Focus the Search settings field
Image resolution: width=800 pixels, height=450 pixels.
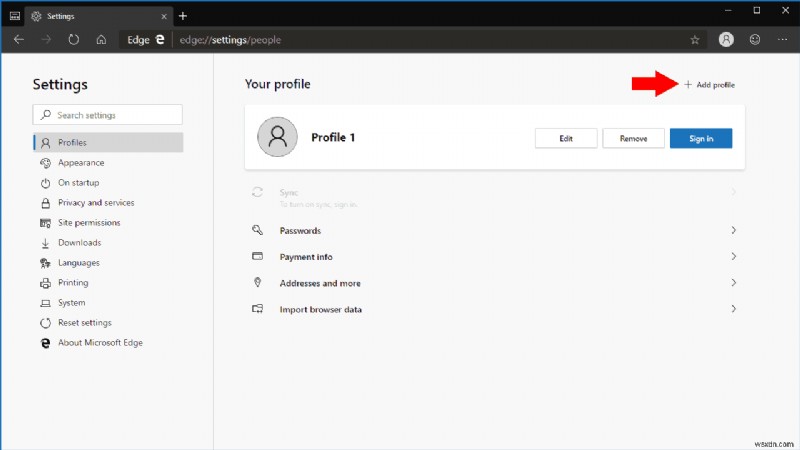(x=108, y=115)
